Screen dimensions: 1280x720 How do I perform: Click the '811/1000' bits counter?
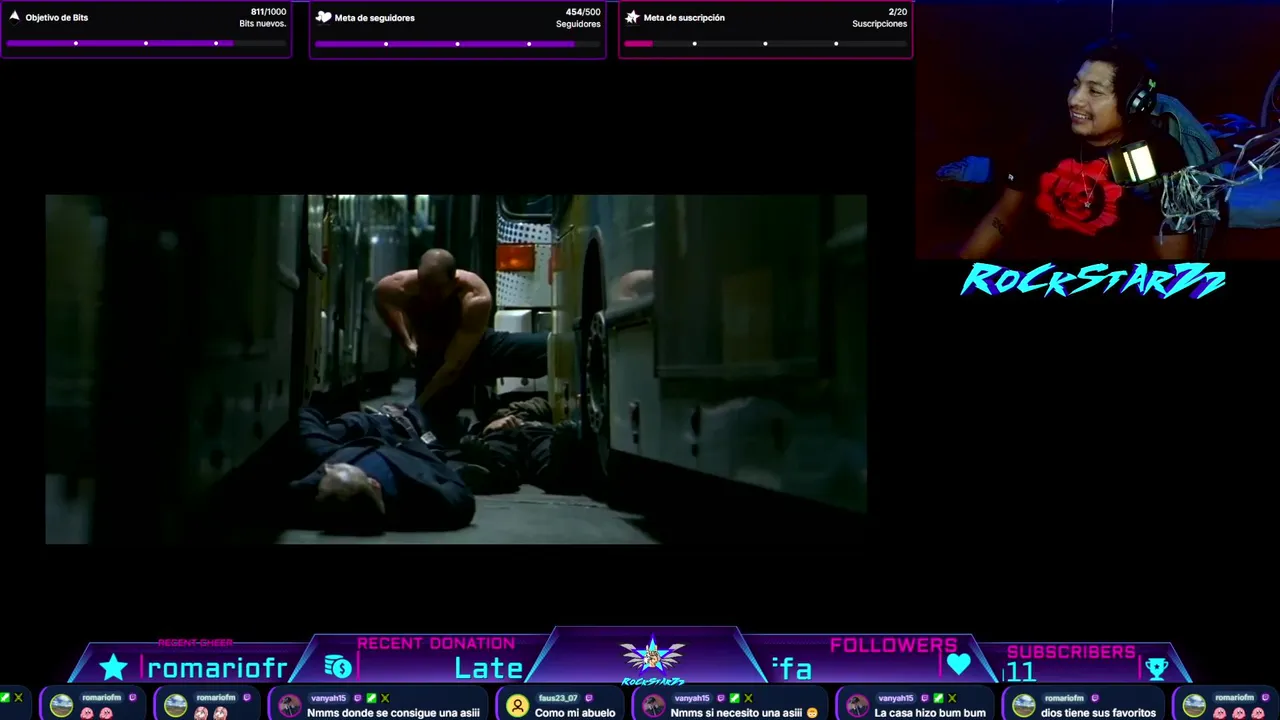click(x=268, y=12)
